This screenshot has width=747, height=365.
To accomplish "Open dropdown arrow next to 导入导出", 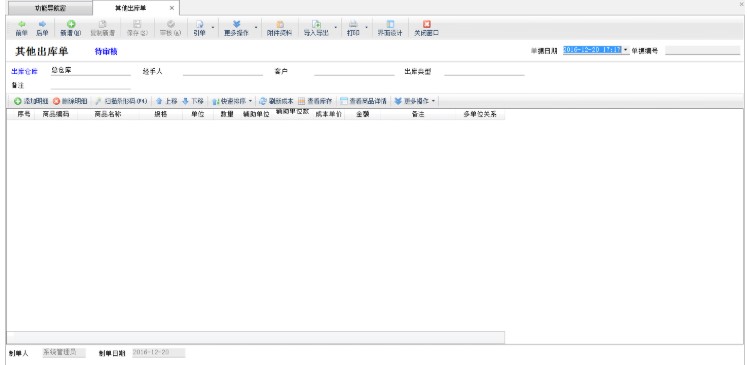I will 335,28.
